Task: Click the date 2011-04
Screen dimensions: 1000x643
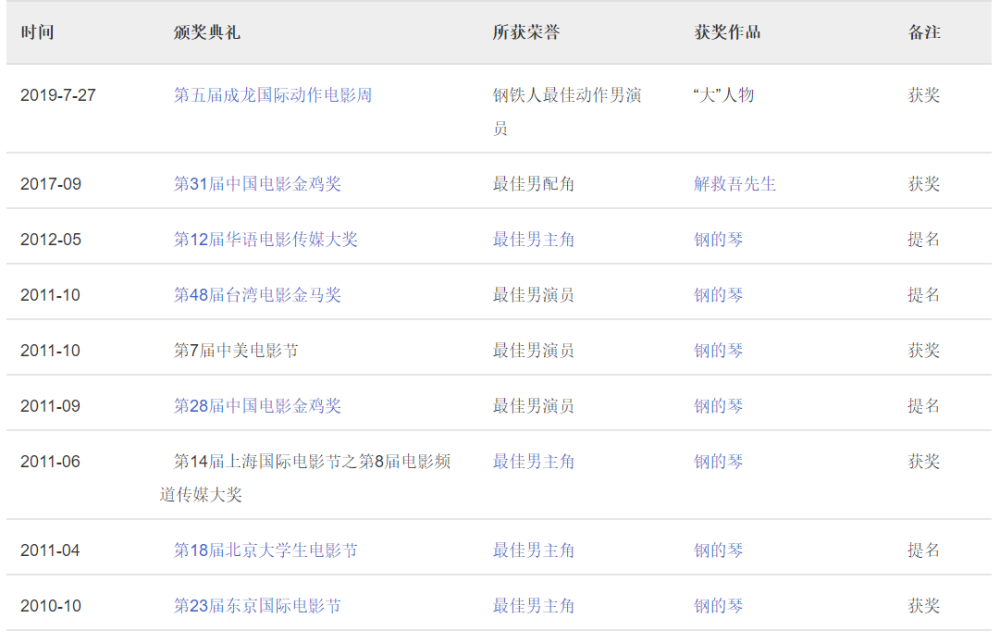Action: pos(50,550)
